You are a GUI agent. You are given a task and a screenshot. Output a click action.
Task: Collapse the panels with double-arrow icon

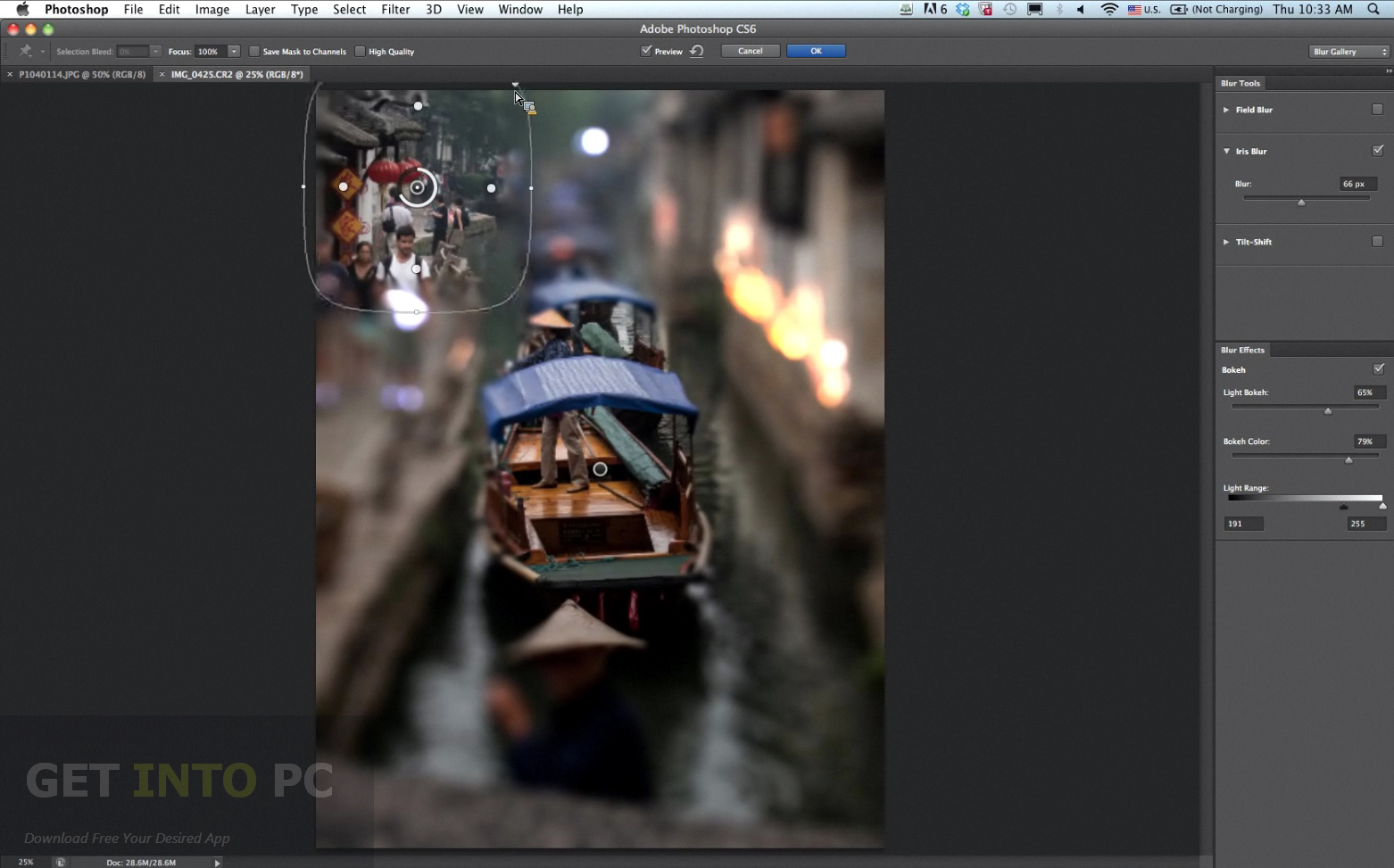tap(1388, 70)
